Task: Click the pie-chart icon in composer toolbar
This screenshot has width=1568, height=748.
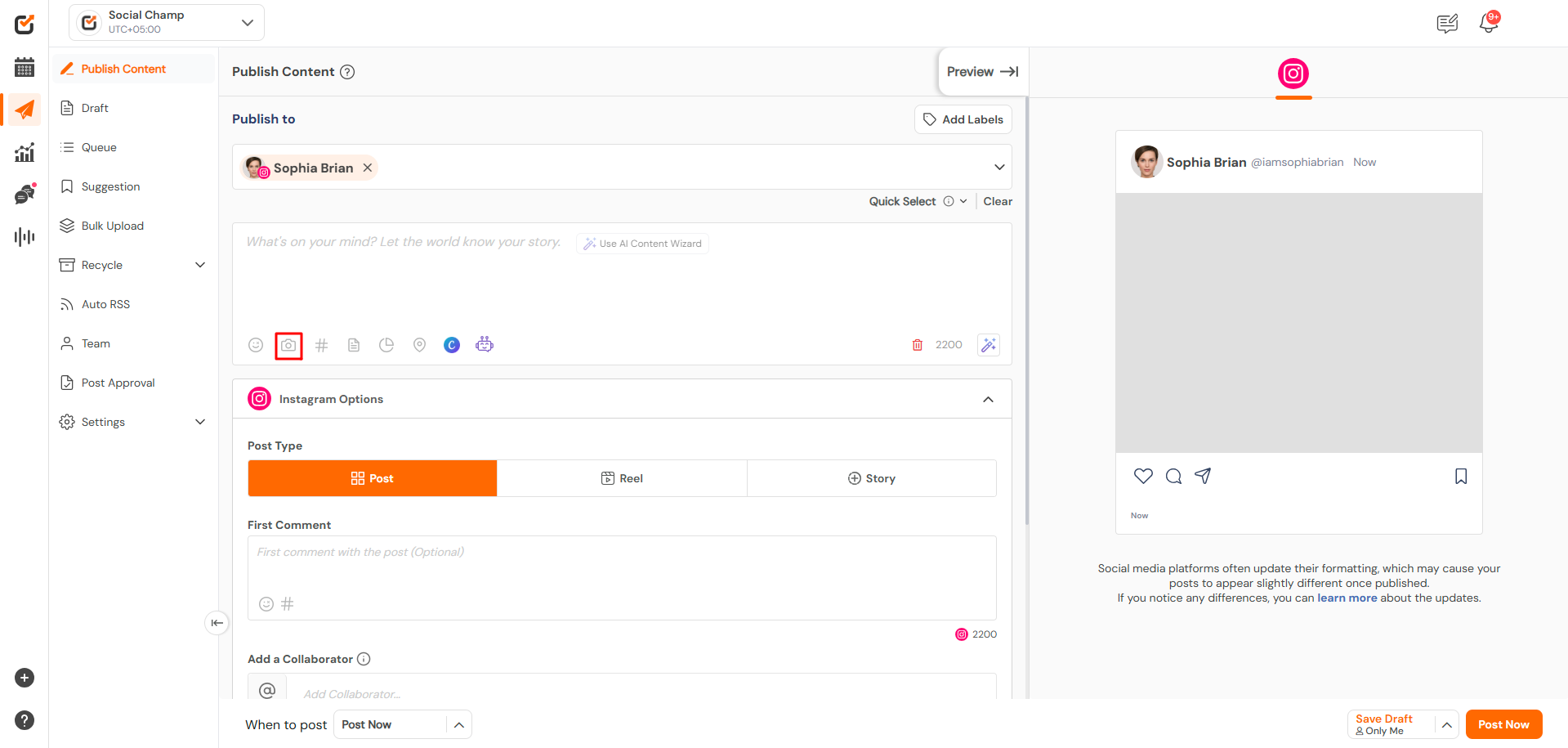Action: click(386, 345)
